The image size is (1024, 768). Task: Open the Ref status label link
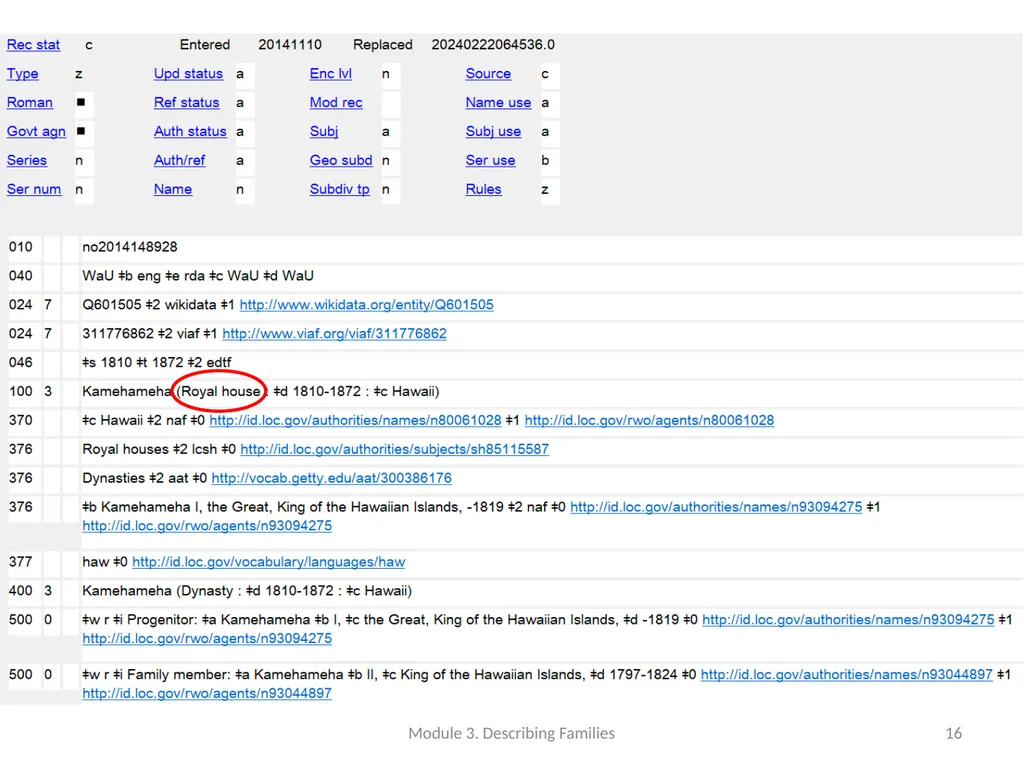pos(186,103)
